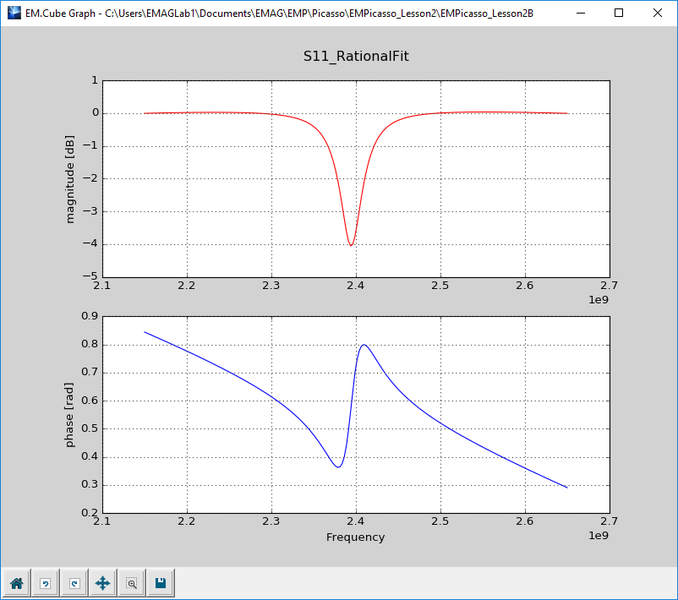Go forward to the next view
The height and width of the screenshot is (600, 678).
(74, 583)
